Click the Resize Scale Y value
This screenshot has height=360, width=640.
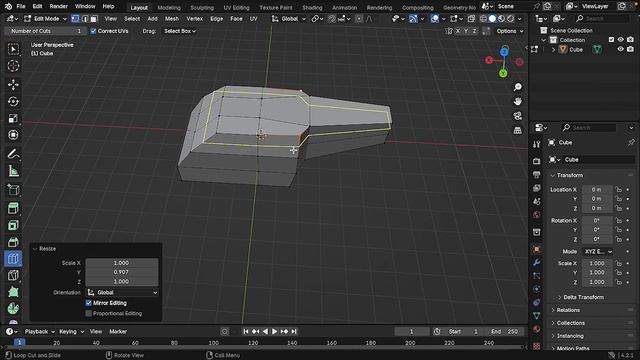coord(122,272)
